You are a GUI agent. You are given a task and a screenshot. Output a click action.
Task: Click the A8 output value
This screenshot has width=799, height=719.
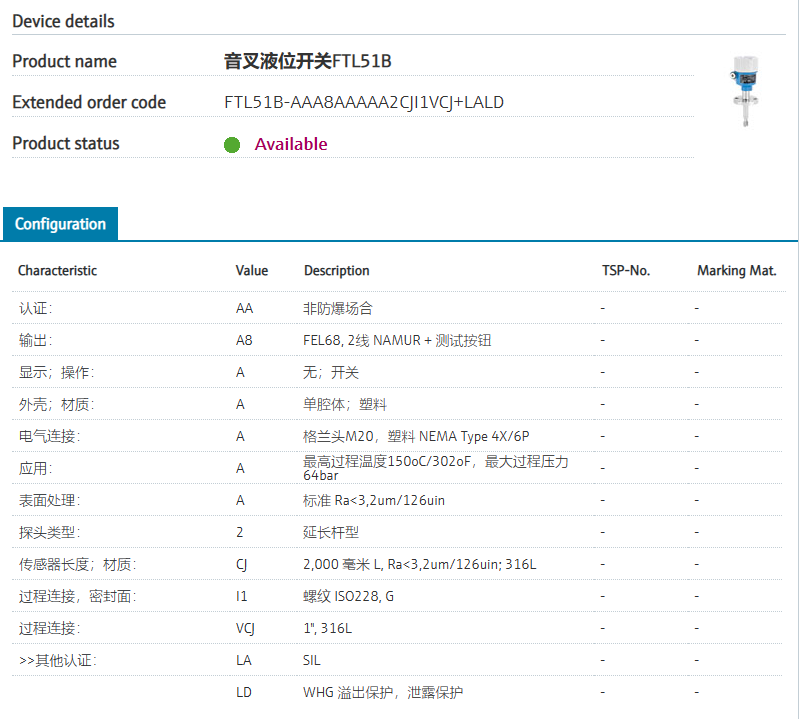[244, 340]
